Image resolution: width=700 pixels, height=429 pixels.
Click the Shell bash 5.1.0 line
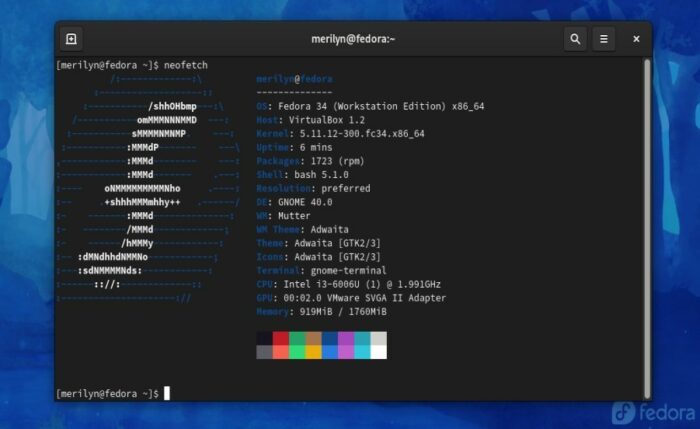(x=302, y=175)
